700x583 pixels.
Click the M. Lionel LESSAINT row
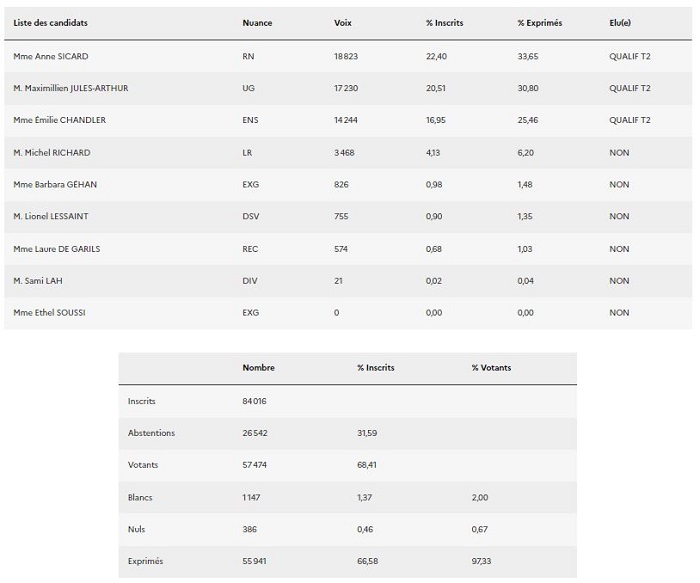pos(348,217)
